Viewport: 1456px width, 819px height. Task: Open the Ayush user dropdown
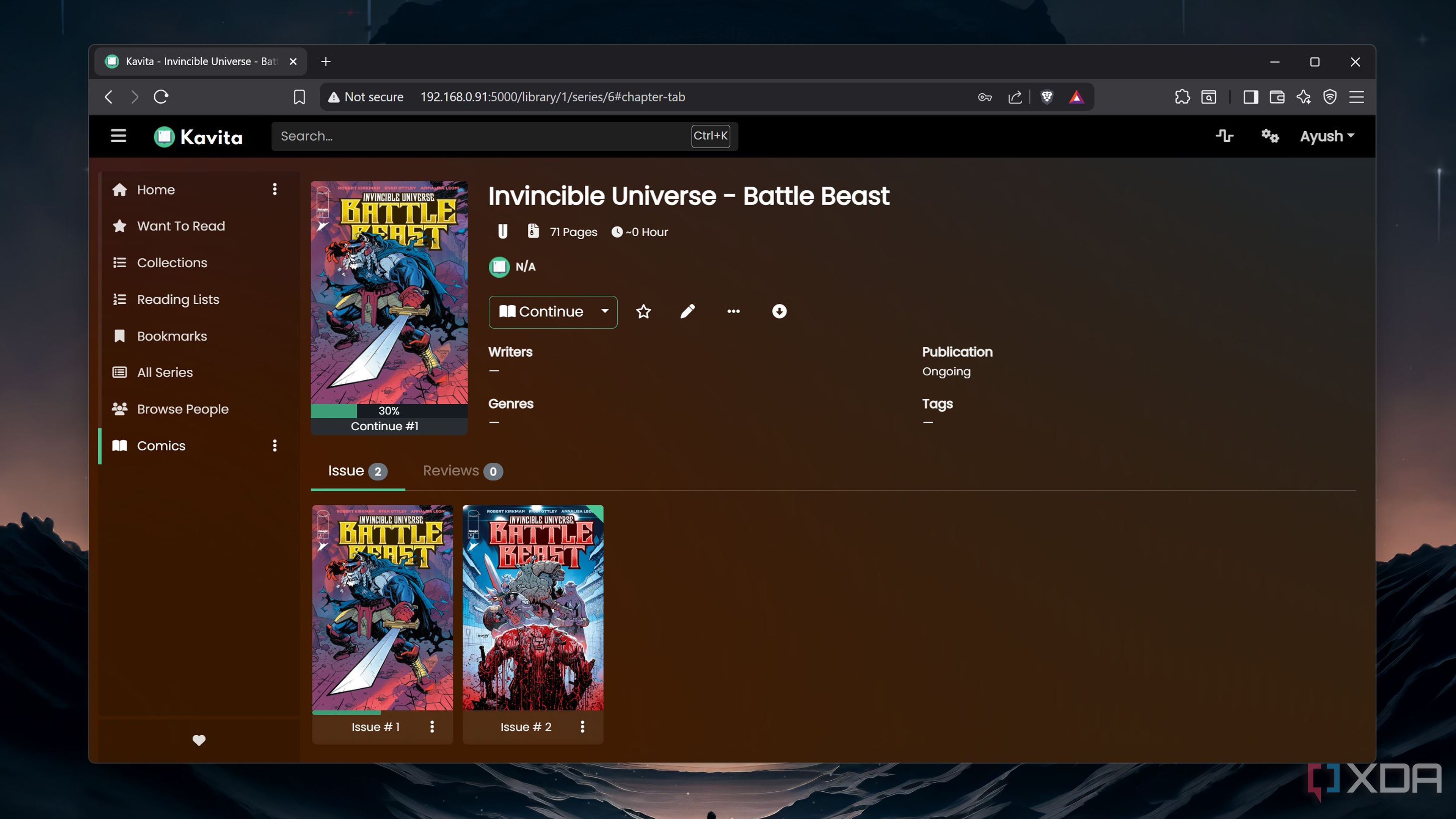[x=1327, y=136]
